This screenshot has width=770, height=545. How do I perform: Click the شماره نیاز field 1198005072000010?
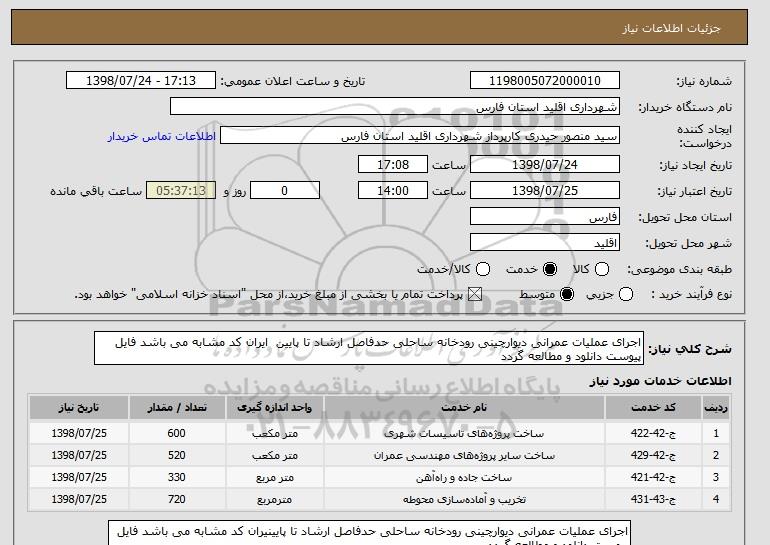tap(545, 81)
